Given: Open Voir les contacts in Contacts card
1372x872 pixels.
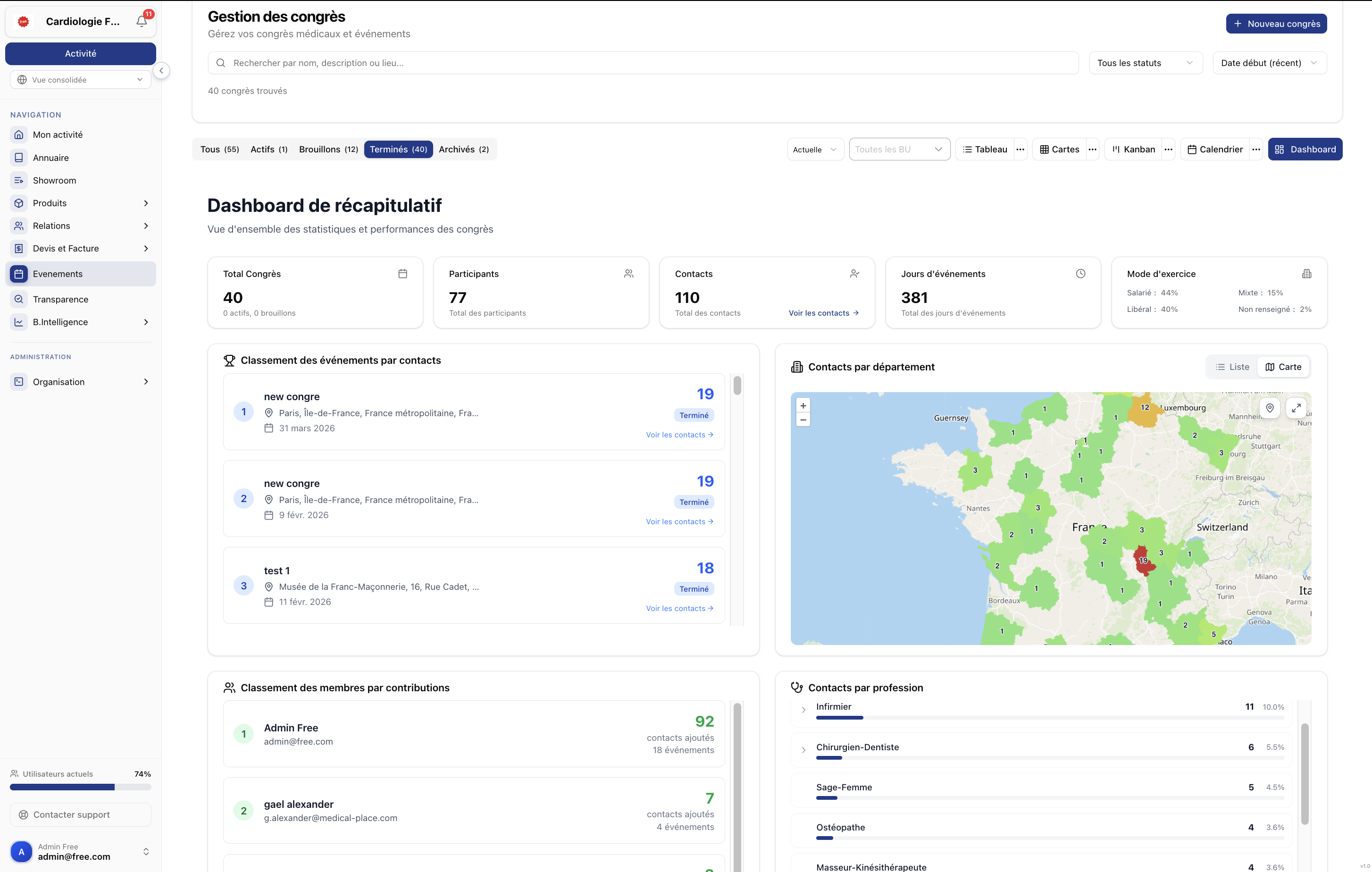Looking at the screenshot, I should point(823,313).
